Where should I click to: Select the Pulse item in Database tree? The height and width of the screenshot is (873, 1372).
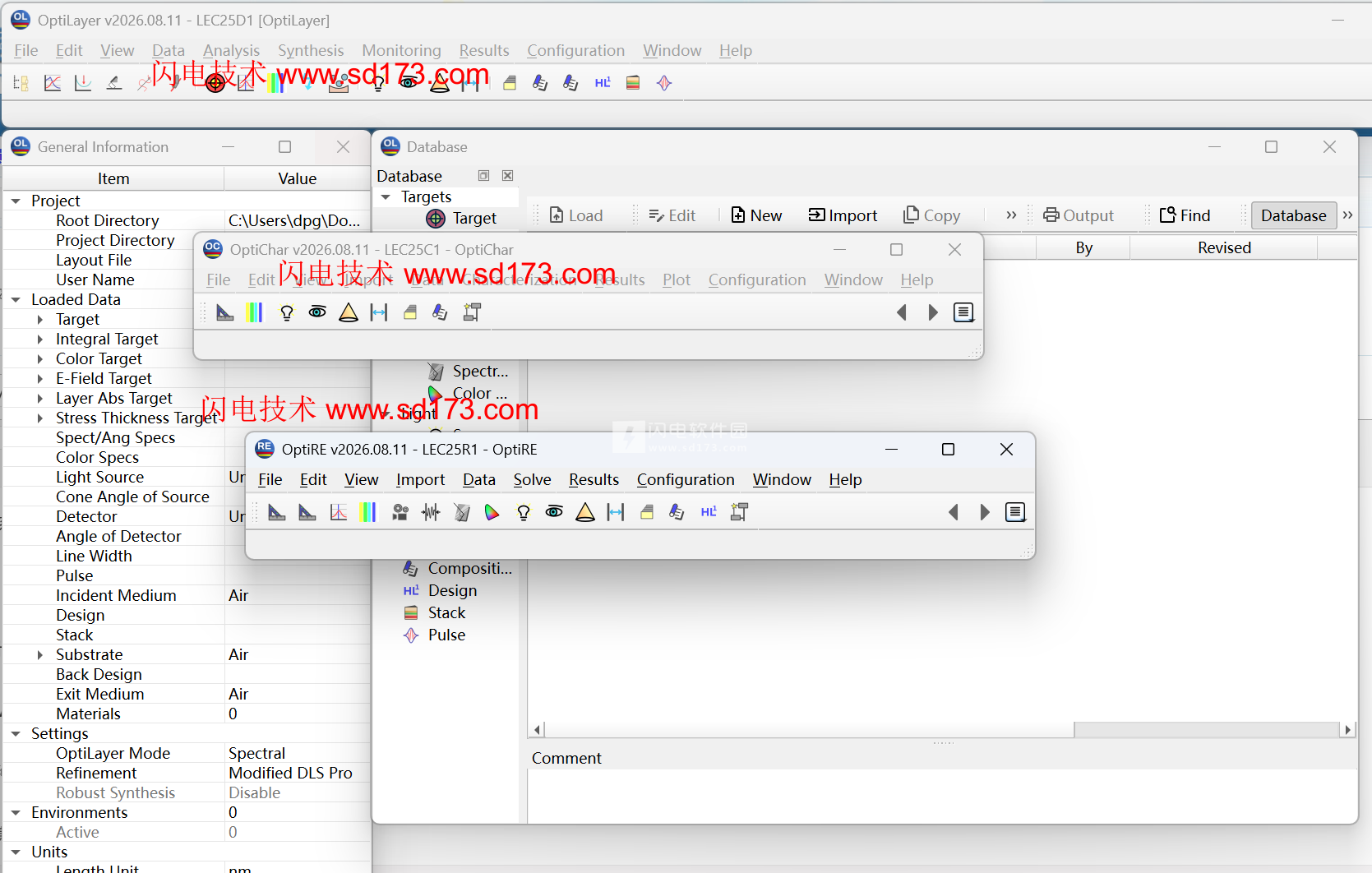[446, 635]
